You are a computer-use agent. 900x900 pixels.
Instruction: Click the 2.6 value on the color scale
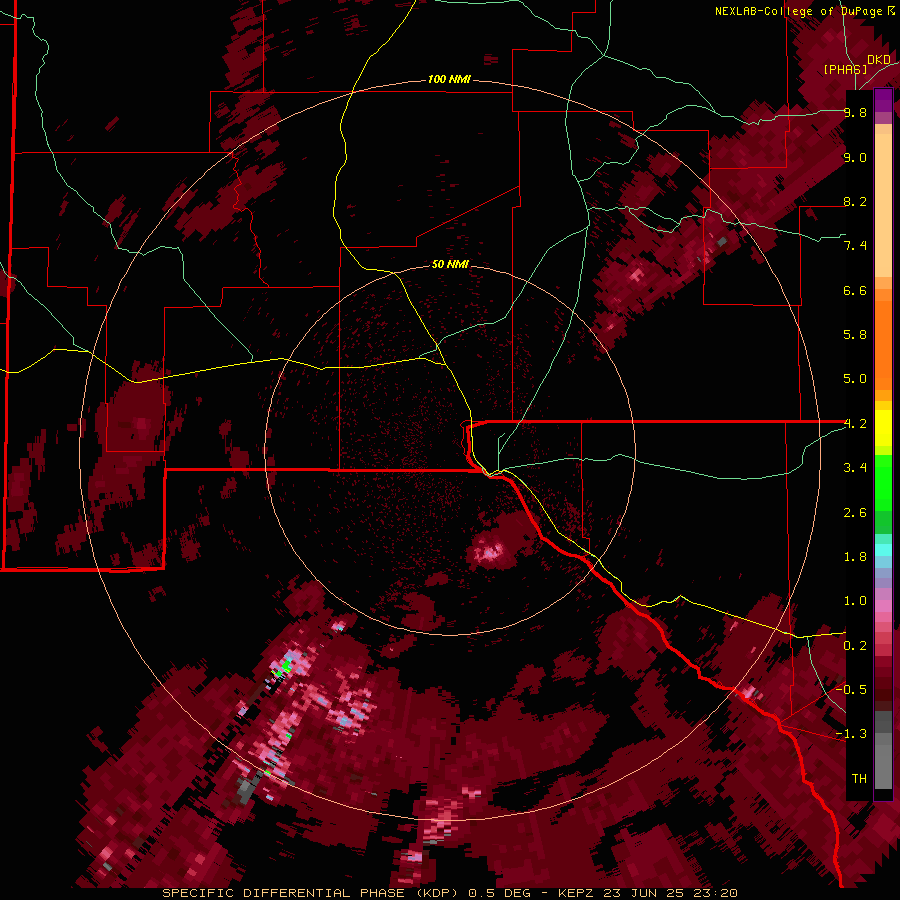[855, 513]
